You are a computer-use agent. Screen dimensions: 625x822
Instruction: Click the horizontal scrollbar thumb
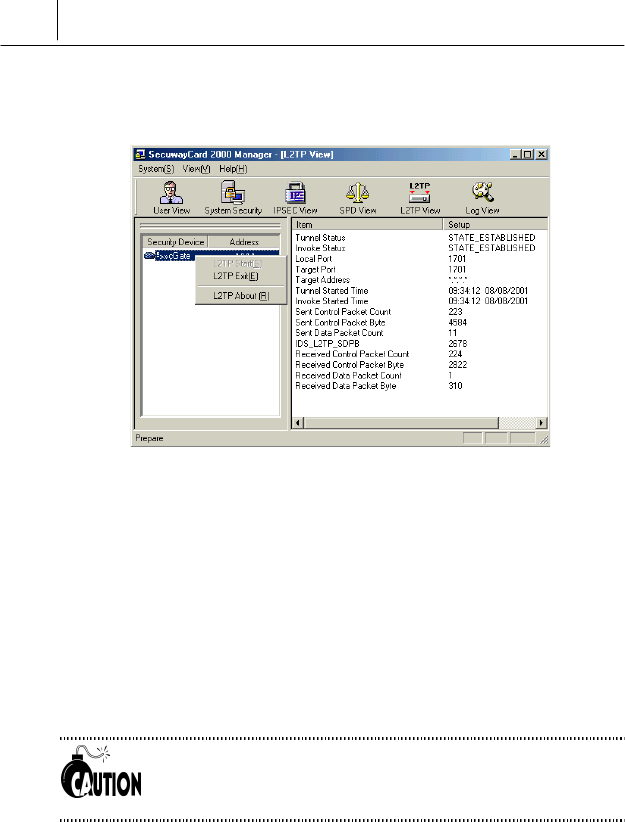click(401, 423)
